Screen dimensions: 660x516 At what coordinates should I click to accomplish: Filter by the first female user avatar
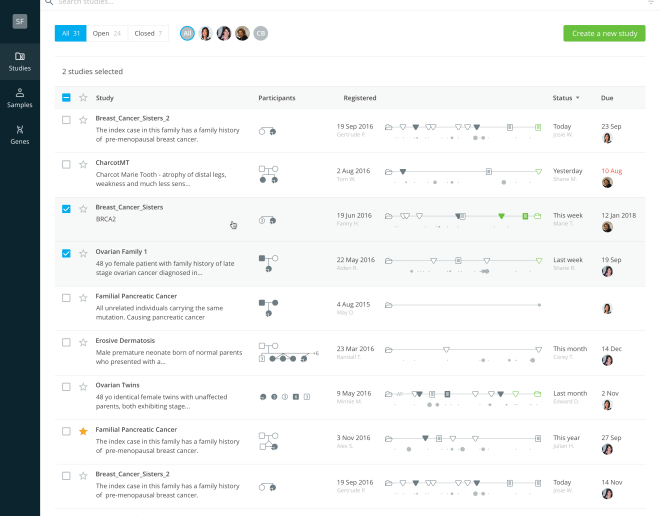(205, 33)
